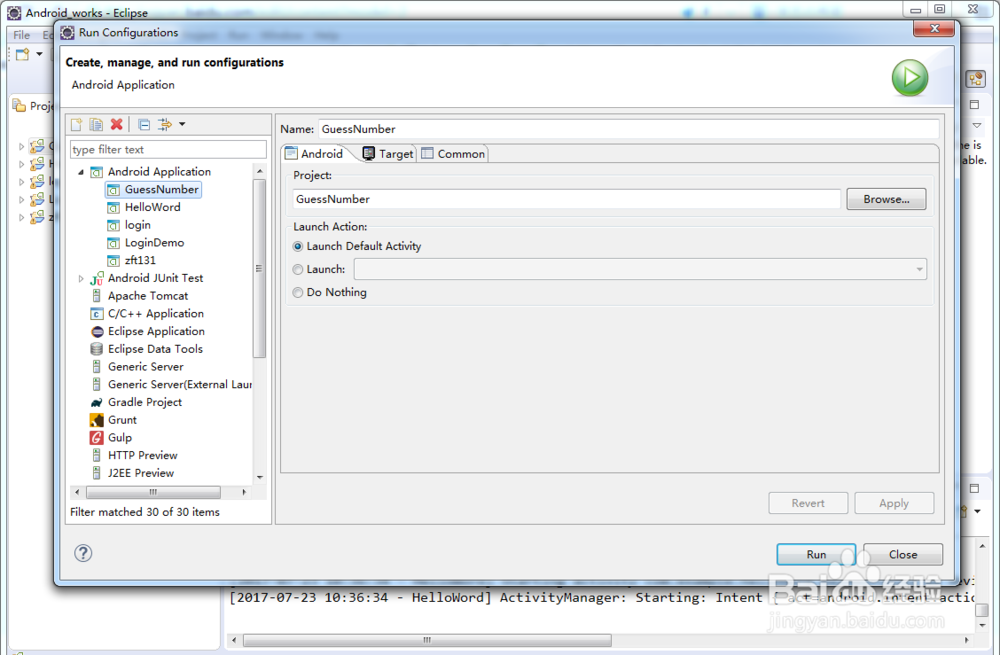Expand last project in Eclipse Project Explorer
The width and height of the screenshot is (1000, 655).
pos(21,217)
